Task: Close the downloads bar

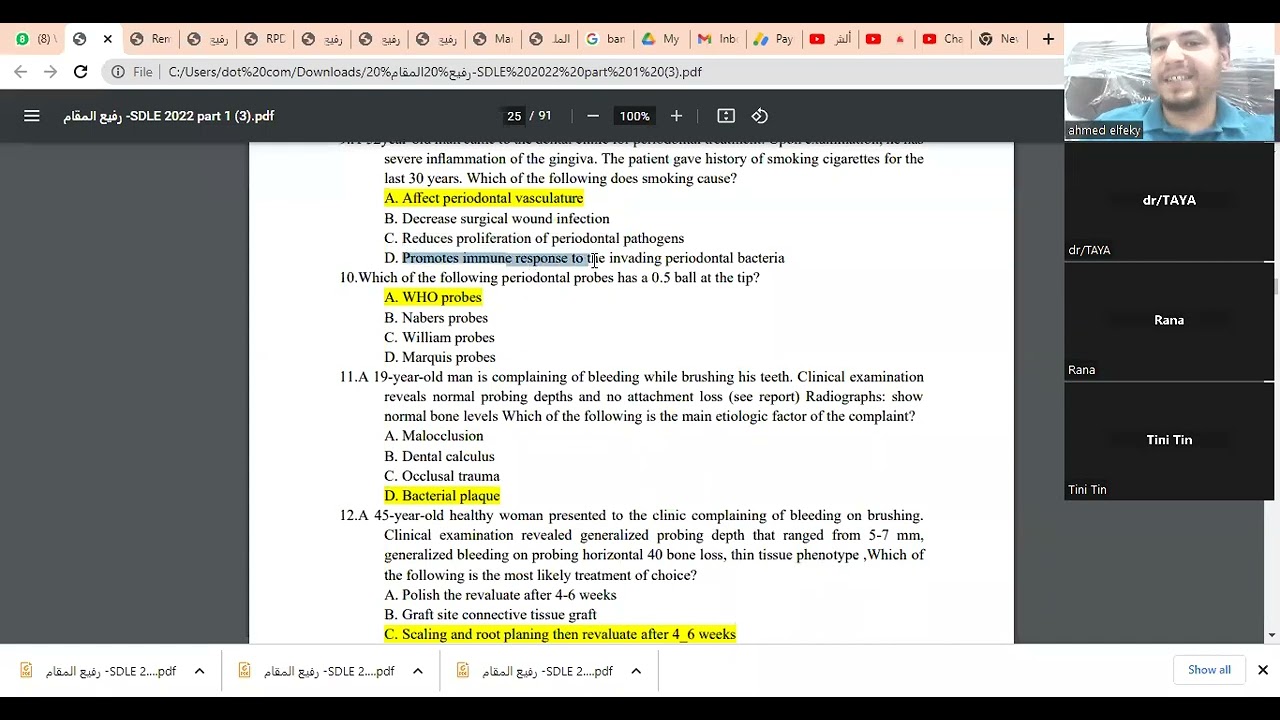Action: [x=1262, y=670]
